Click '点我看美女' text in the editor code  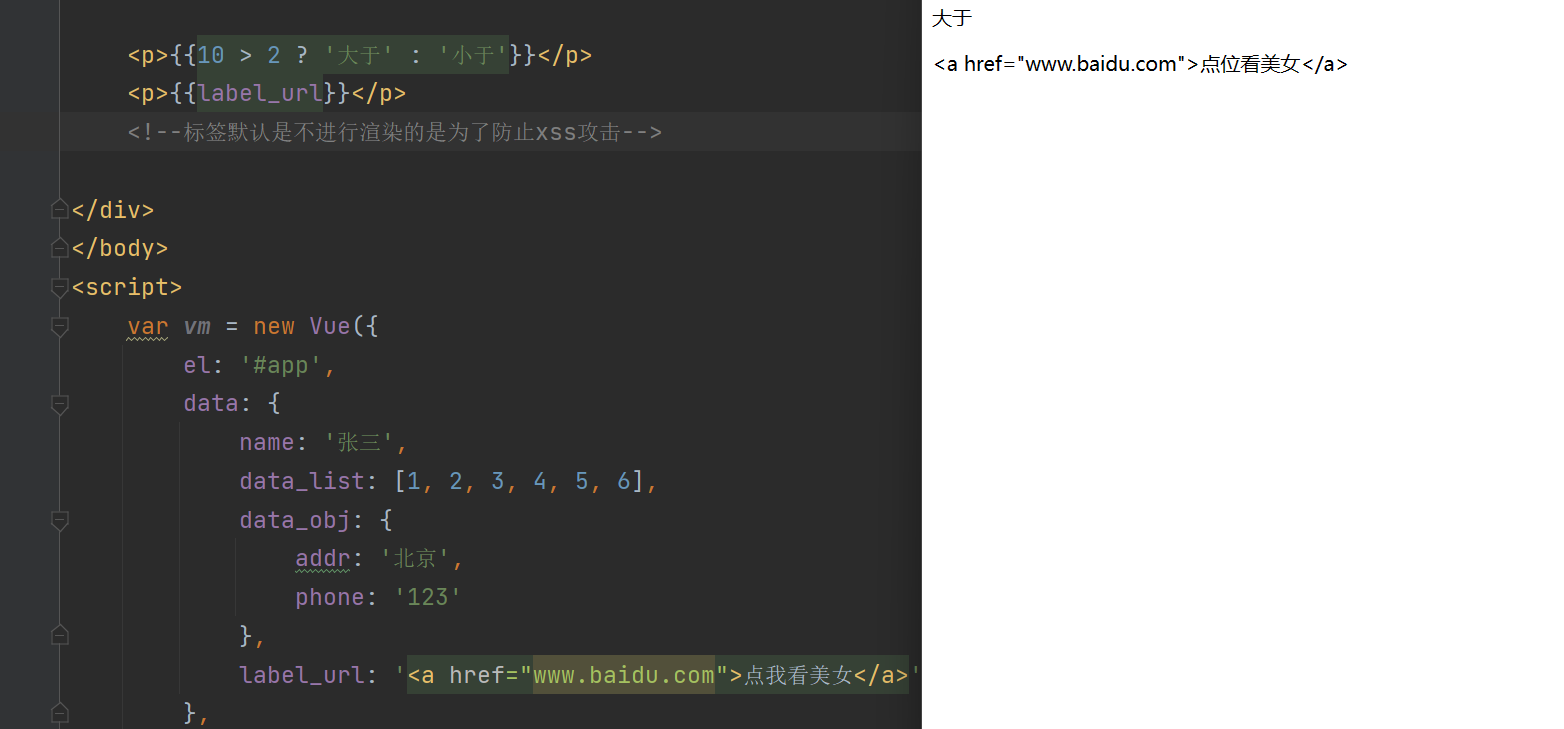(x=798, y=676)
